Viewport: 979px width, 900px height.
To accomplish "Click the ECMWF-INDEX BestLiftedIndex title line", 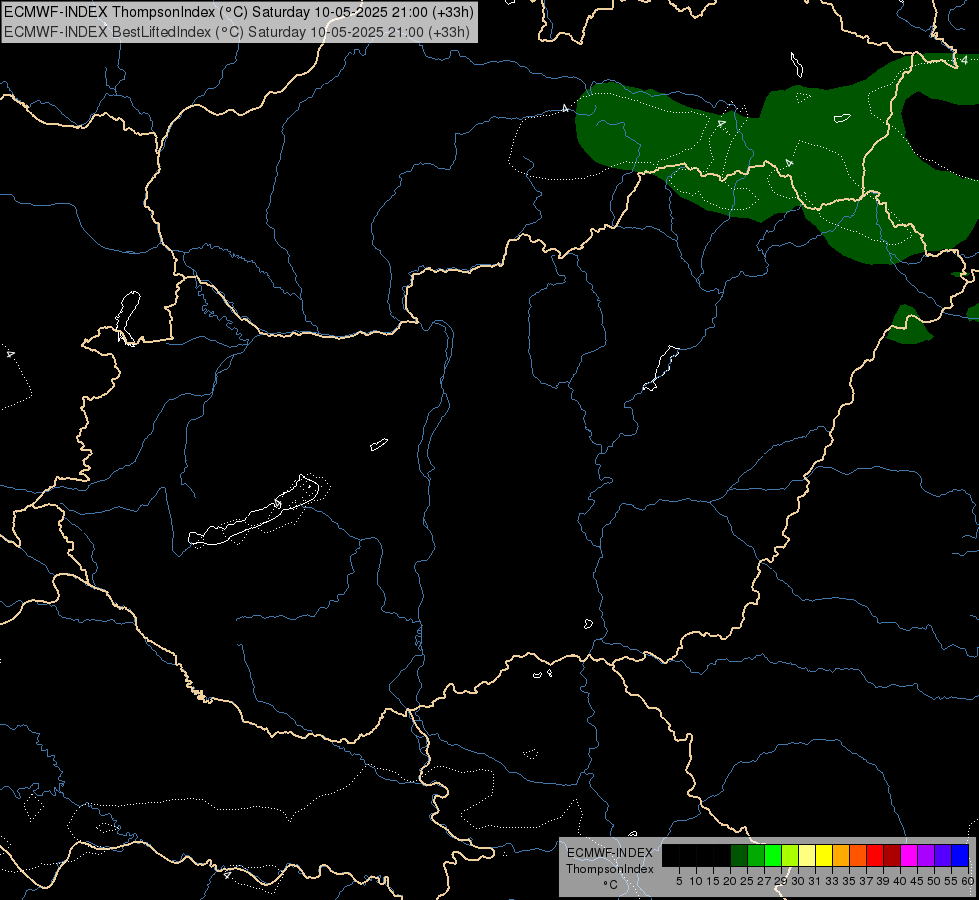I will tap(237, 32).
